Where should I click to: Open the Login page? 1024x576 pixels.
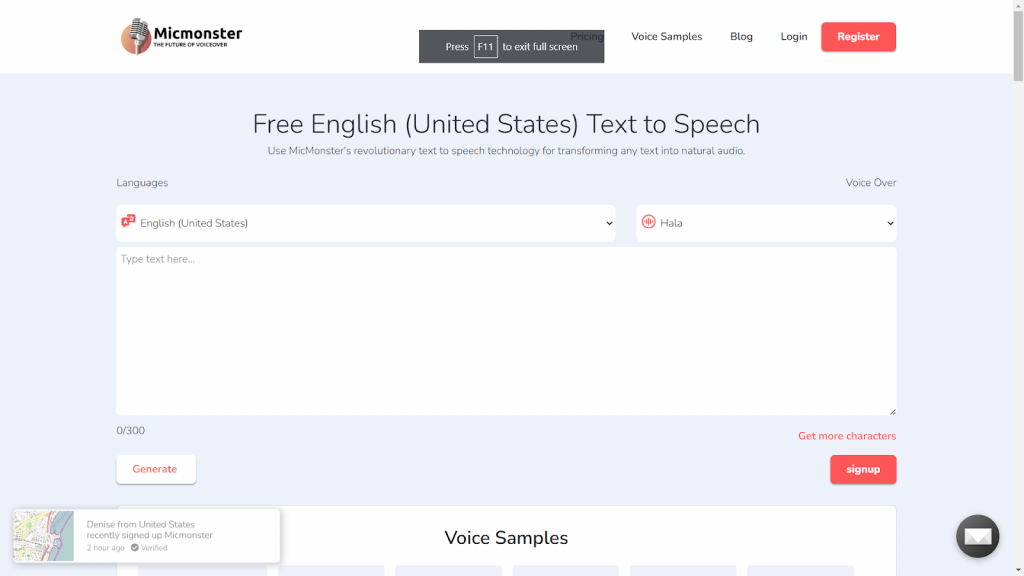pos(793,37)
